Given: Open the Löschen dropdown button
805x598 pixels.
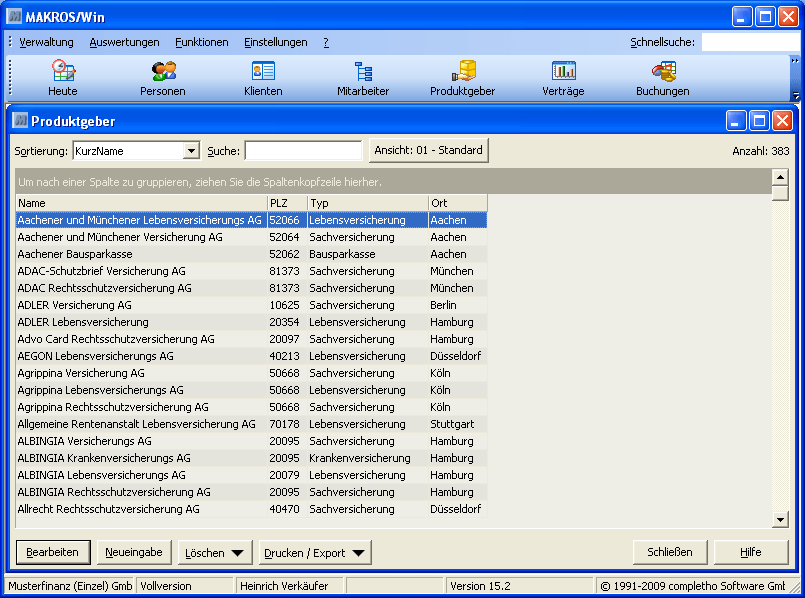Looking at the screenshot, I should pos(215,553).
